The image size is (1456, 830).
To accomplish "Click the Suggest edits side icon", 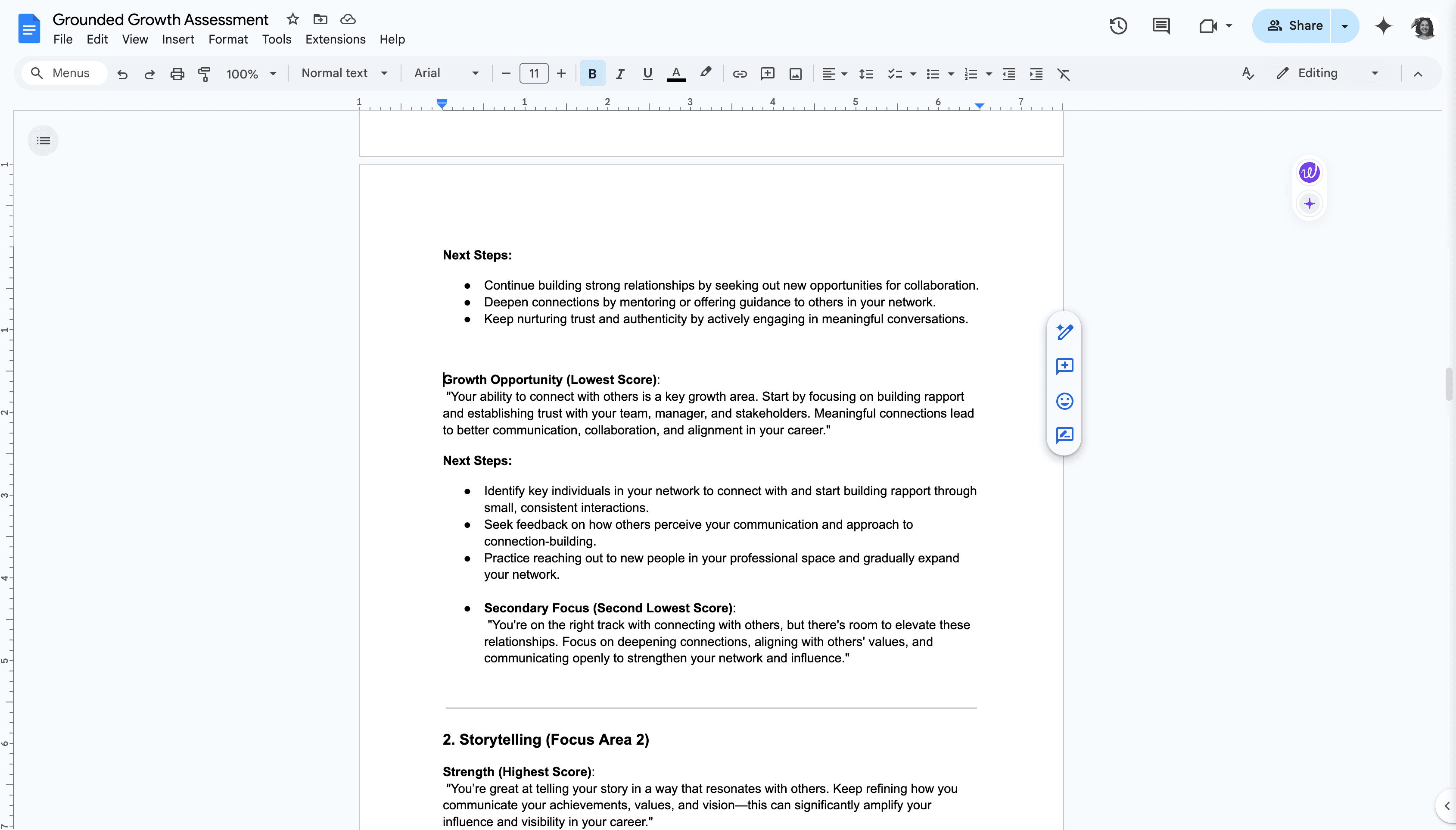I will pos(1064,435).
